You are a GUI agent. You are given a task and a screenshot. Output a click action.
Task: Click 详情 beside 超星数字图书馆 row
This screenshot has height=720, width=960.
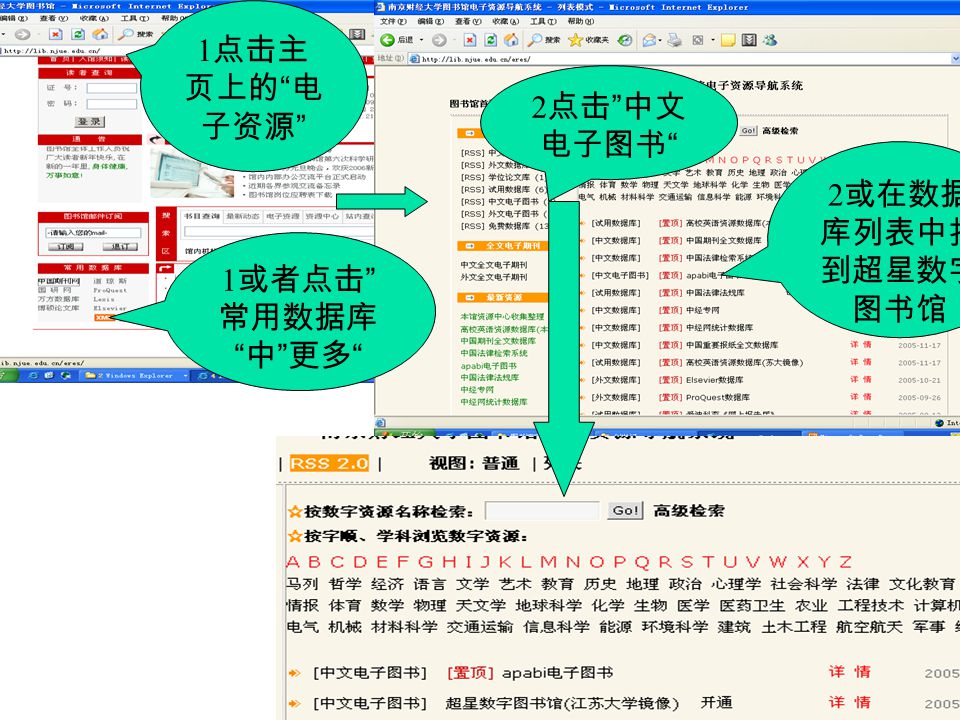point(850,702)
